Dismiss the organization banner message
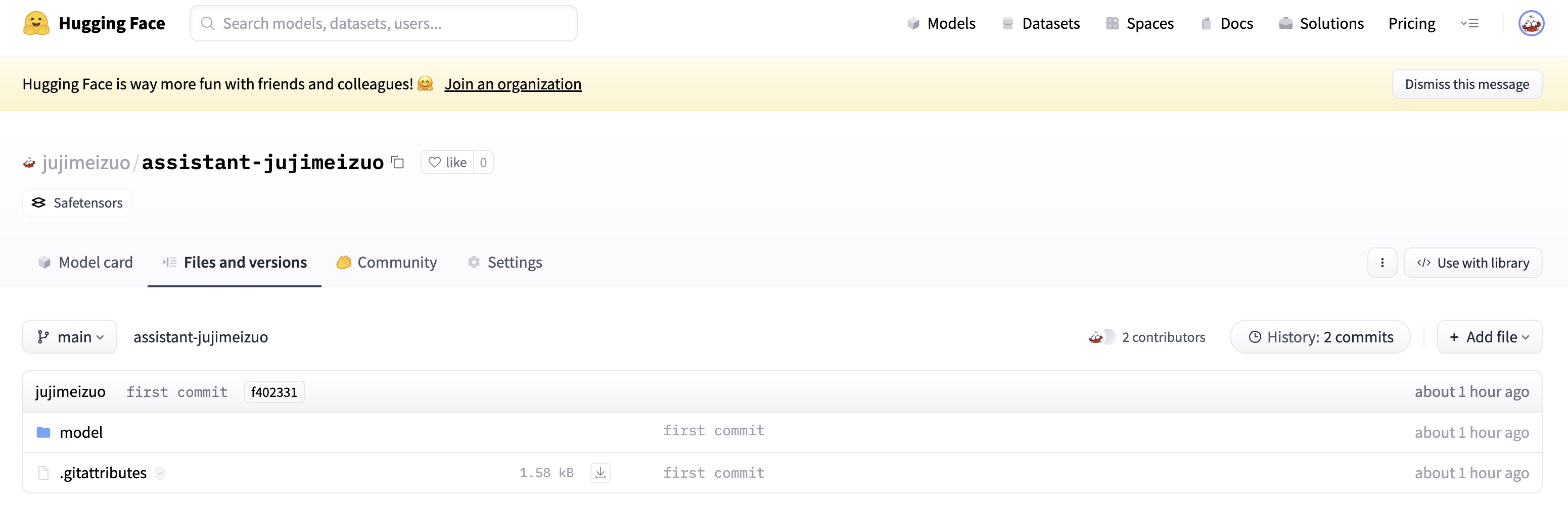 point(1466,84)
